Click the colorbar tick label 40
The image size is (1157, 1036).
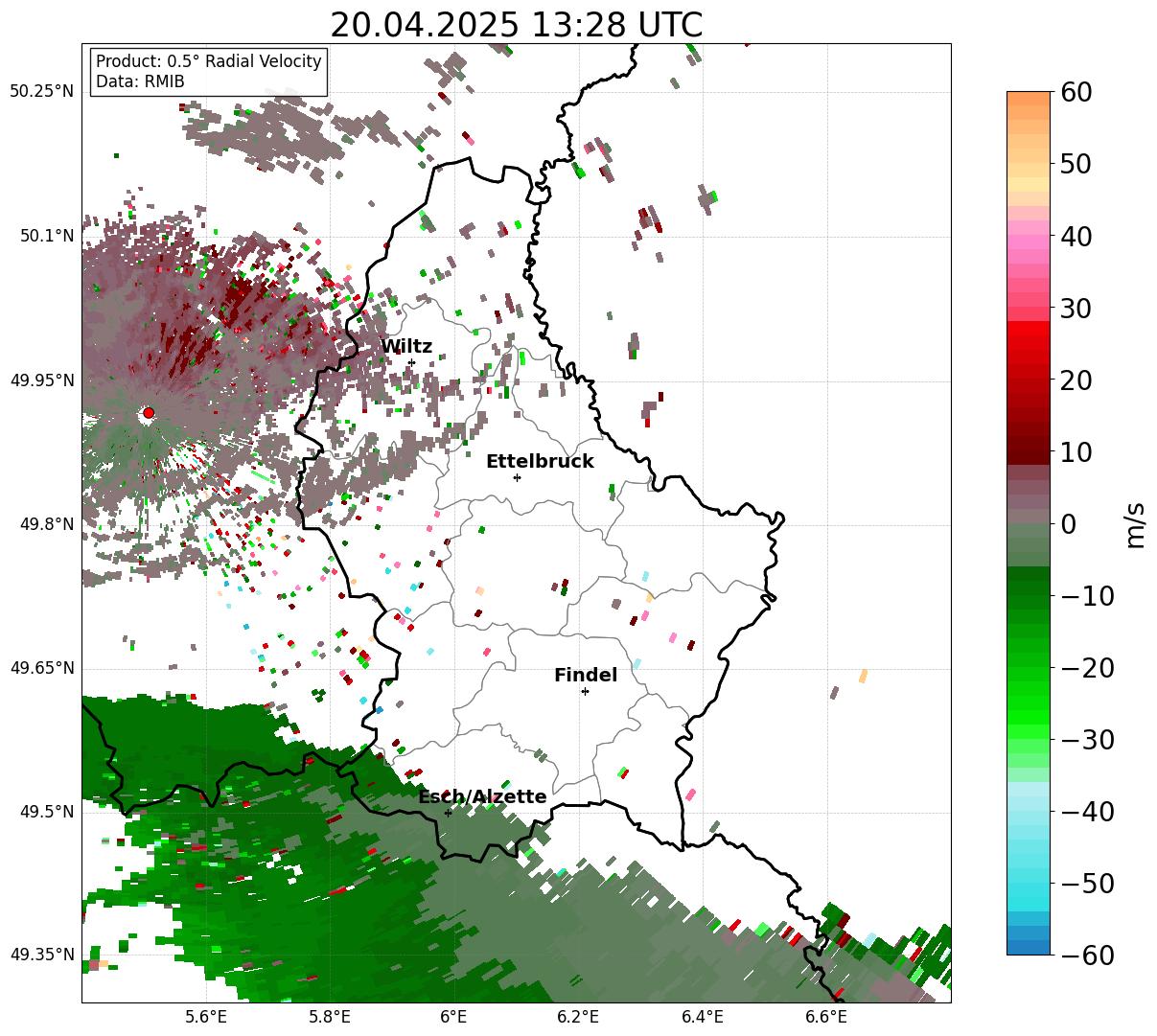1078,236
